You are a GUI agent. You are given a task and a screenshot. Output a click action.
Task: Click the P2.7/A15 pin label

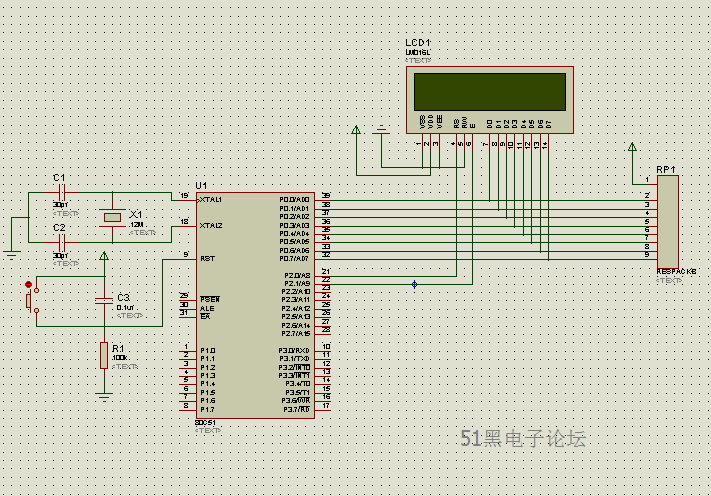[296, 333]
